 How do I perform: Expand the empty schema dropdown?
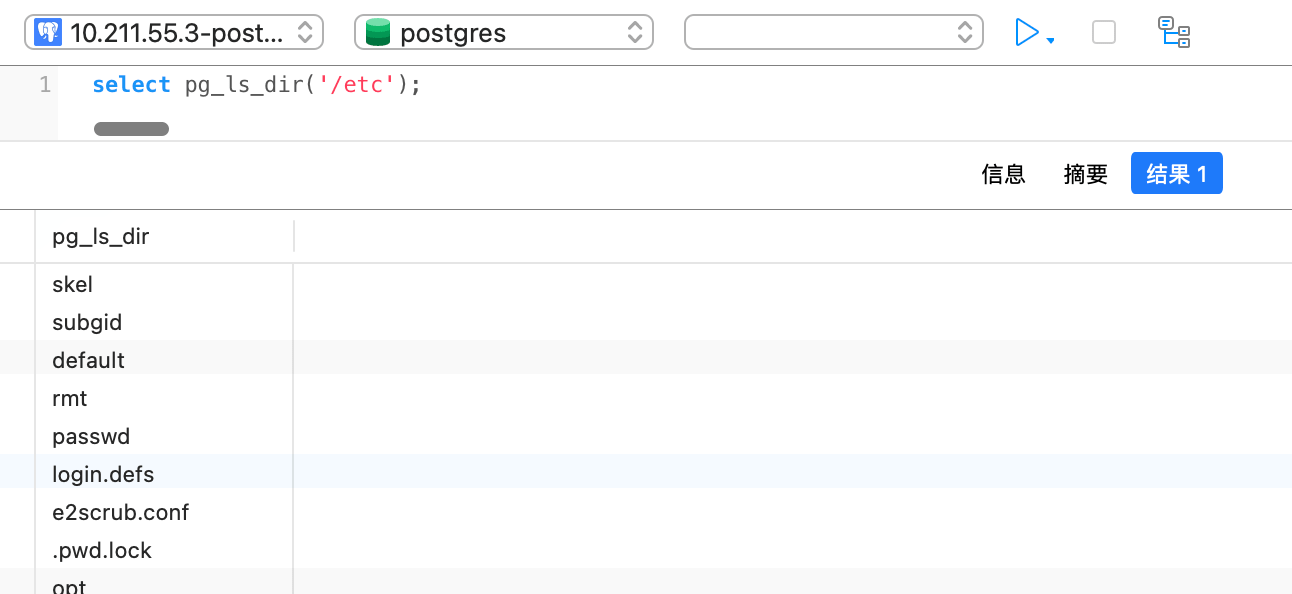tap(834, 32)
